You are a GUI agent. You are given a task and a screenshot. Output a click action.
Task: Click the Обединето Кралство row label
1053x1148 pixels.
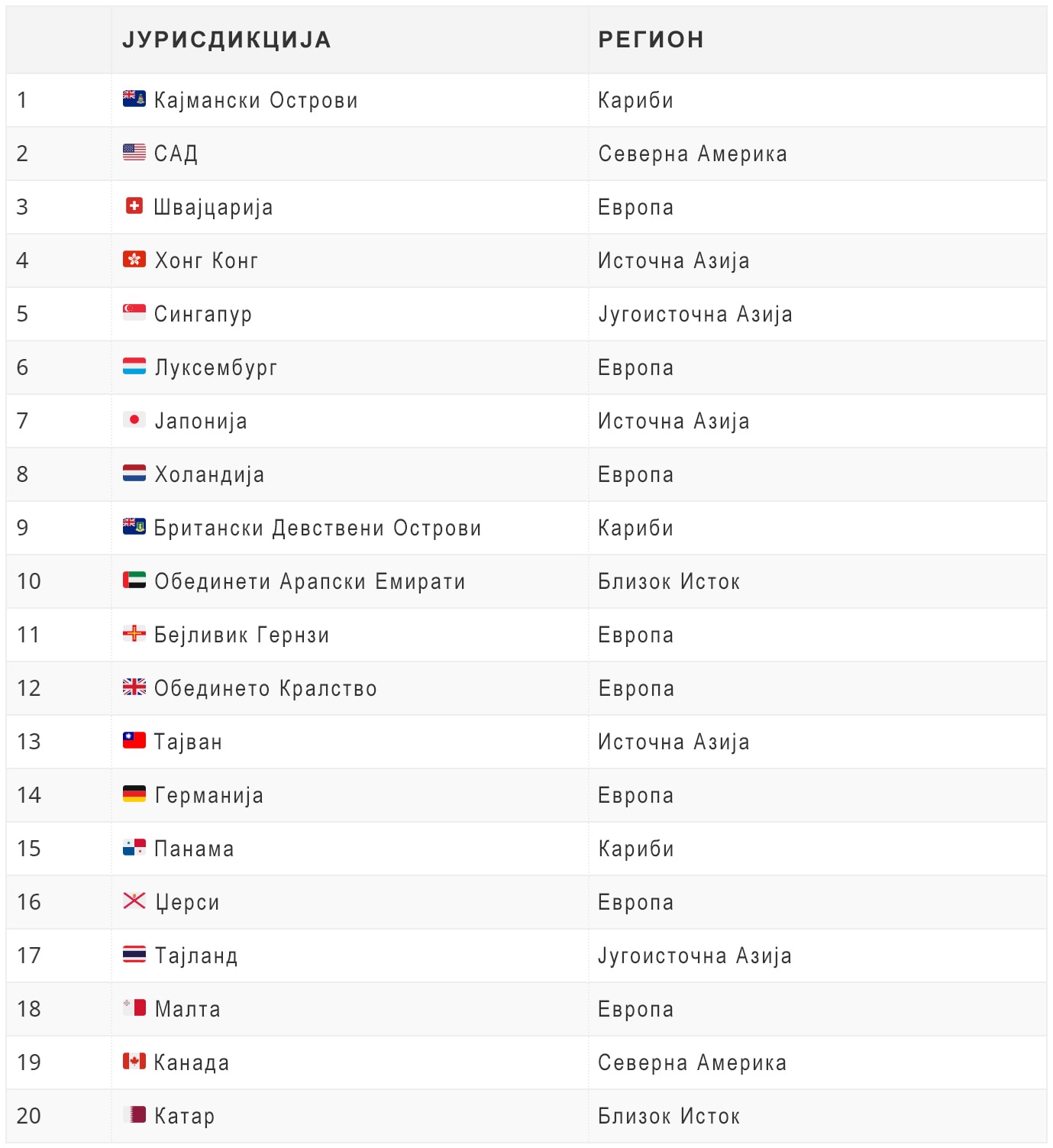click(266, 688)
